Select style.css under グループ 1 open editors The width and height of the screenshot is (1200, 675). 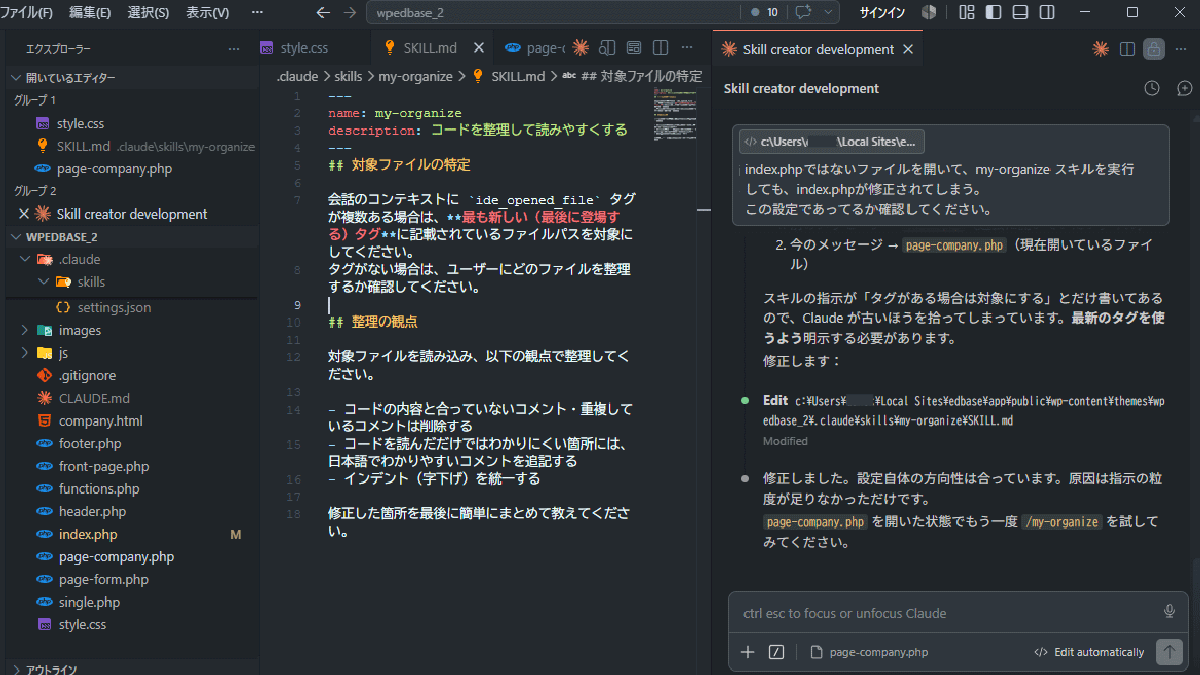coord(81,124)
